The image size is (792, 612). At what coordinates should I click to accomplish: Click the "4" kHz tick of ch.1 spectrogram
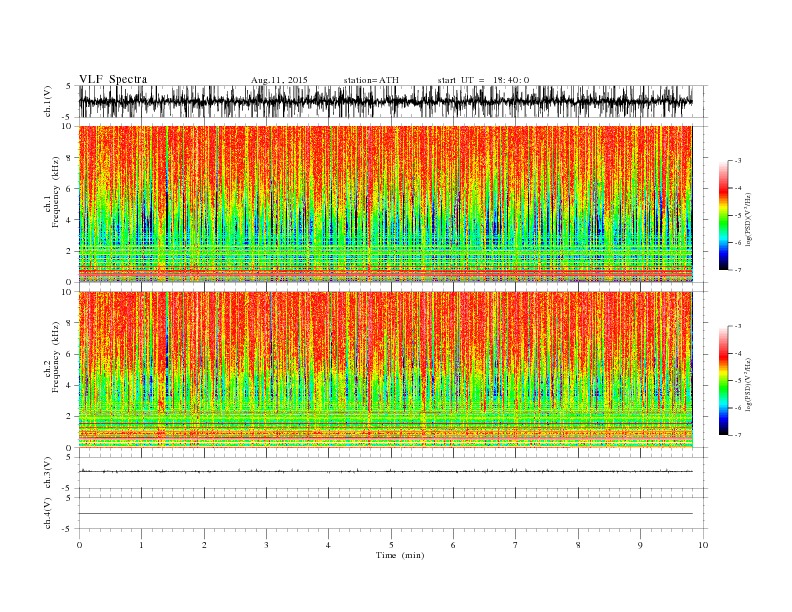tap(70, 220)
